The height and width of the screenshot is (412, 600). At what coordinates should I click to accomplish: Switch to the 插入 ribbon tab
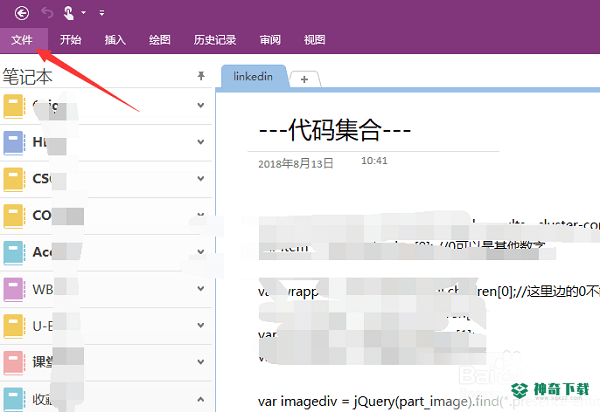pyautogui.click(x=115, y=40)
